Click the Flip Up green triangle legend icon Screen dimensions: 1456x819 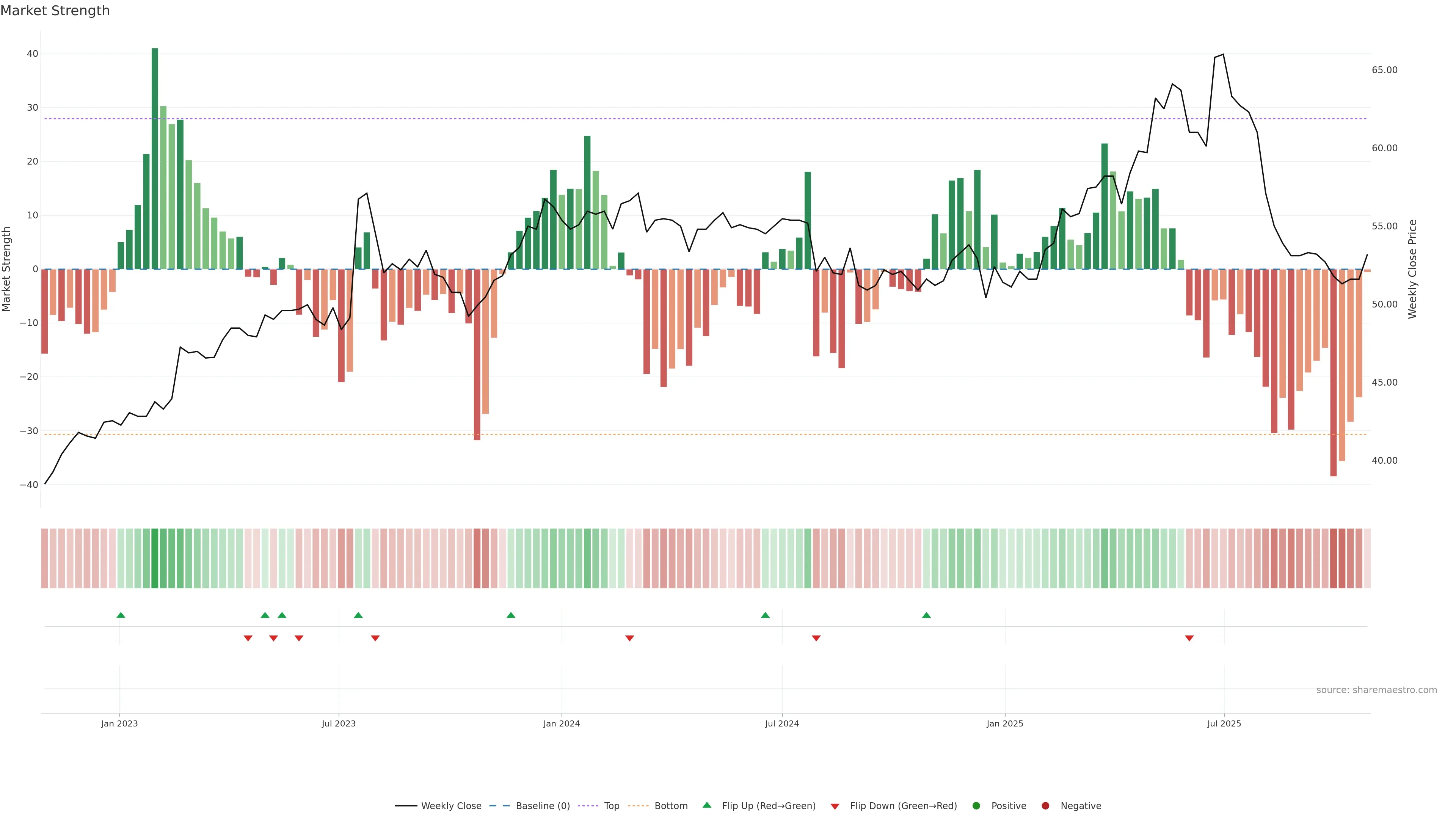click(x=706, y=805)
